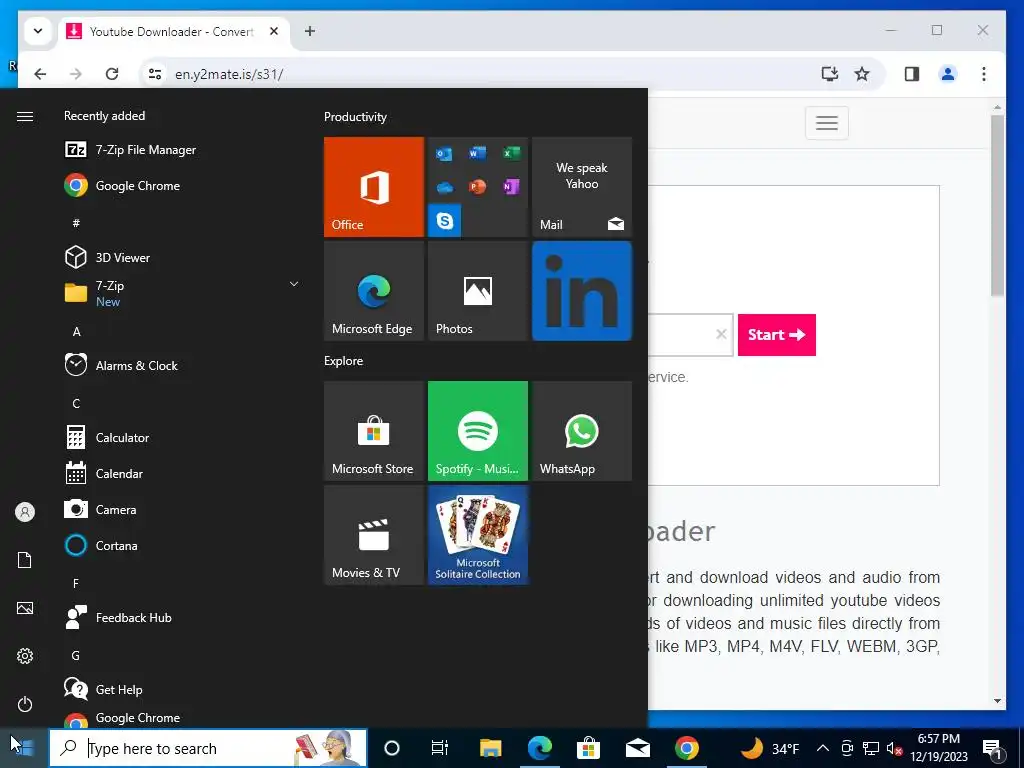Open the user account icon in Start
Image resolution: width=1024 pixels, height=768 pixels.
25,512
